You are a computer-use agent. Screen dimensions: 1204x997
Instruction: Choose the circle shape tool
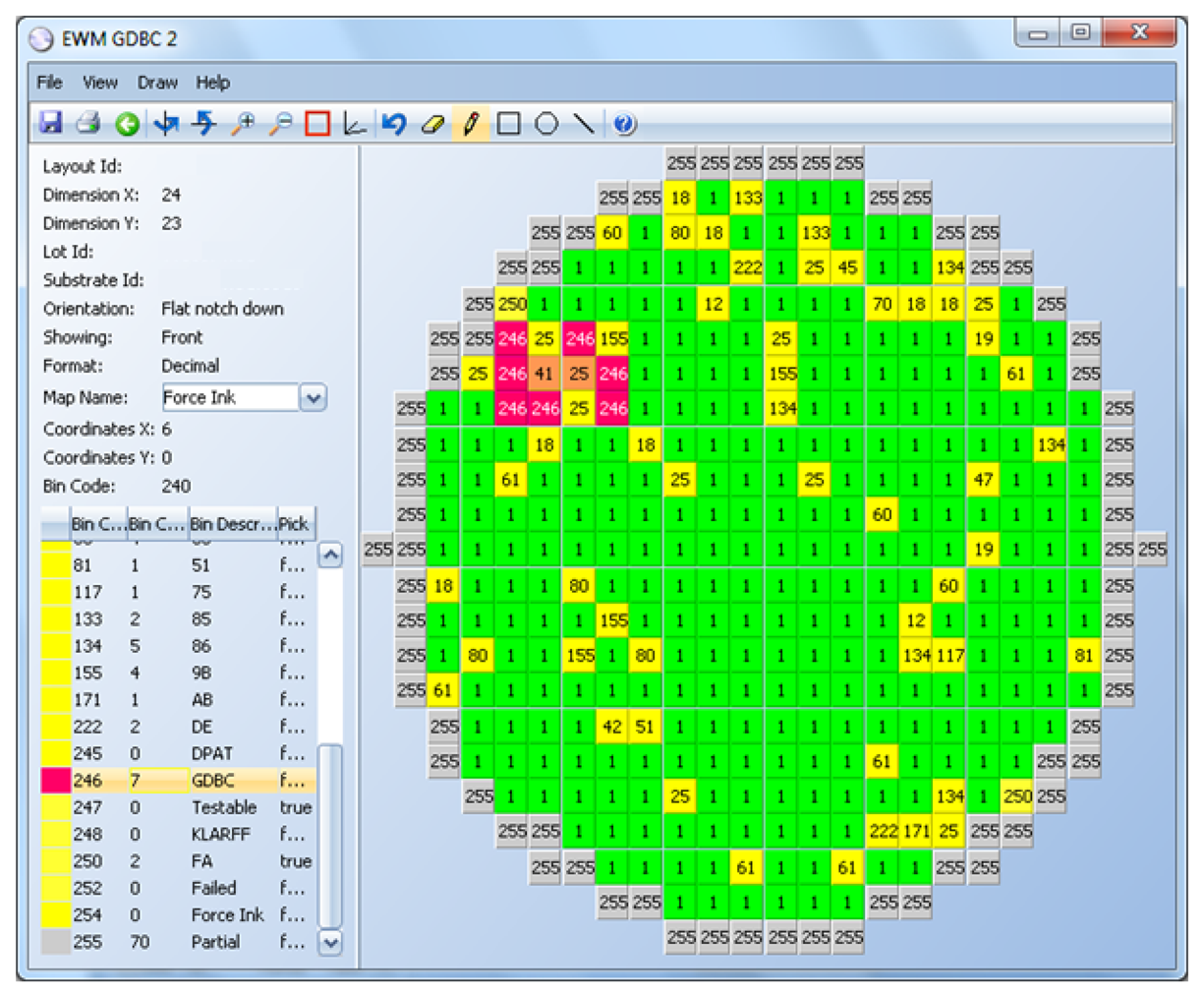546,124
